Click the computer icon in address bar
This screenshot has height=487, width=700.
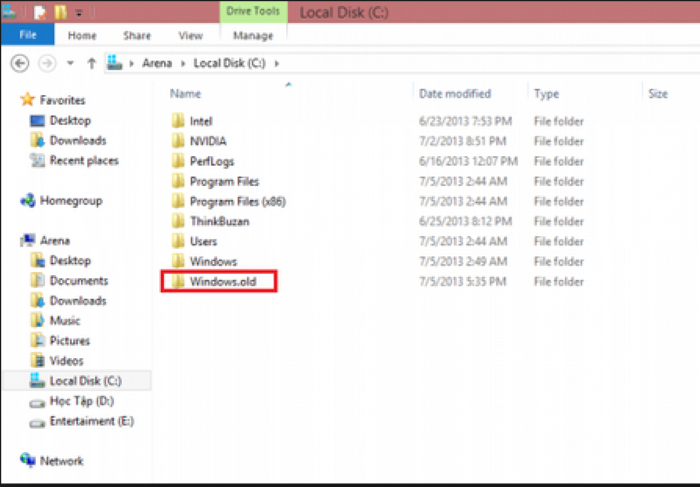[x=115, y=62]
